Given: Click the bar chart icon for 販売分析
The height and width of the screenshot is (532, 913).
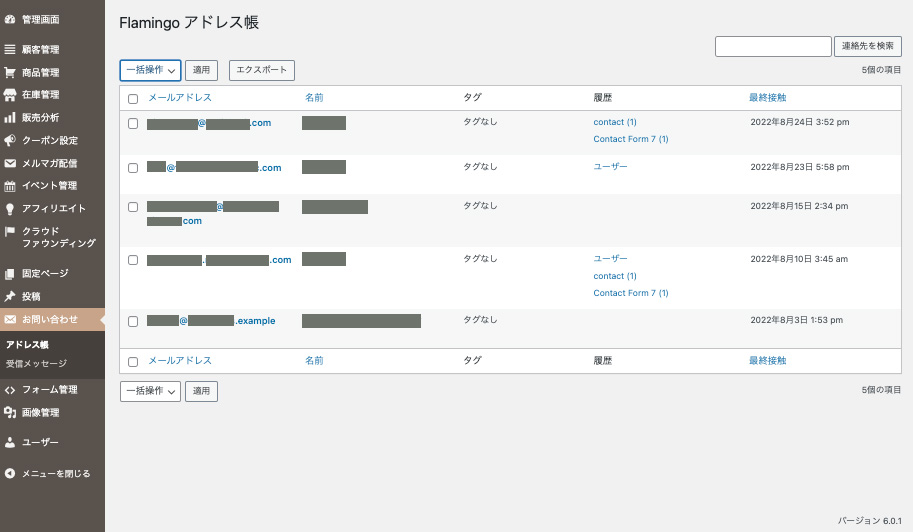Looking at the screenshot, I should (x=10, y=118).
